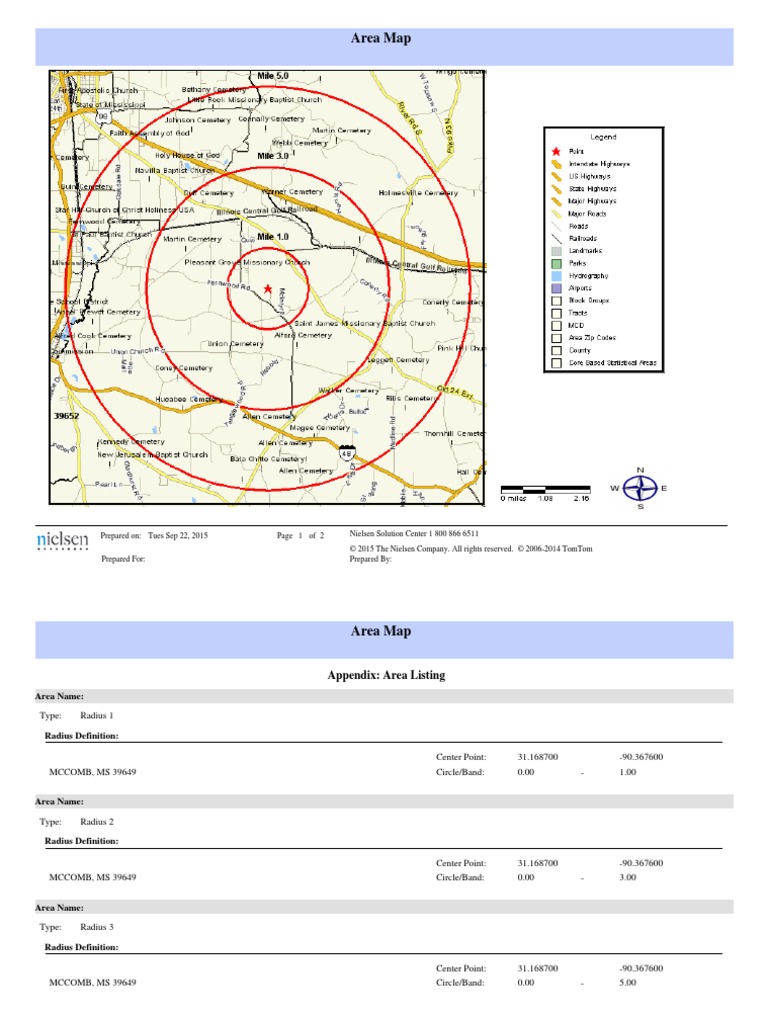Click the Radius 3 type value
The height and width of the screenshot is (1024, 768).
[x=97, y=927]
